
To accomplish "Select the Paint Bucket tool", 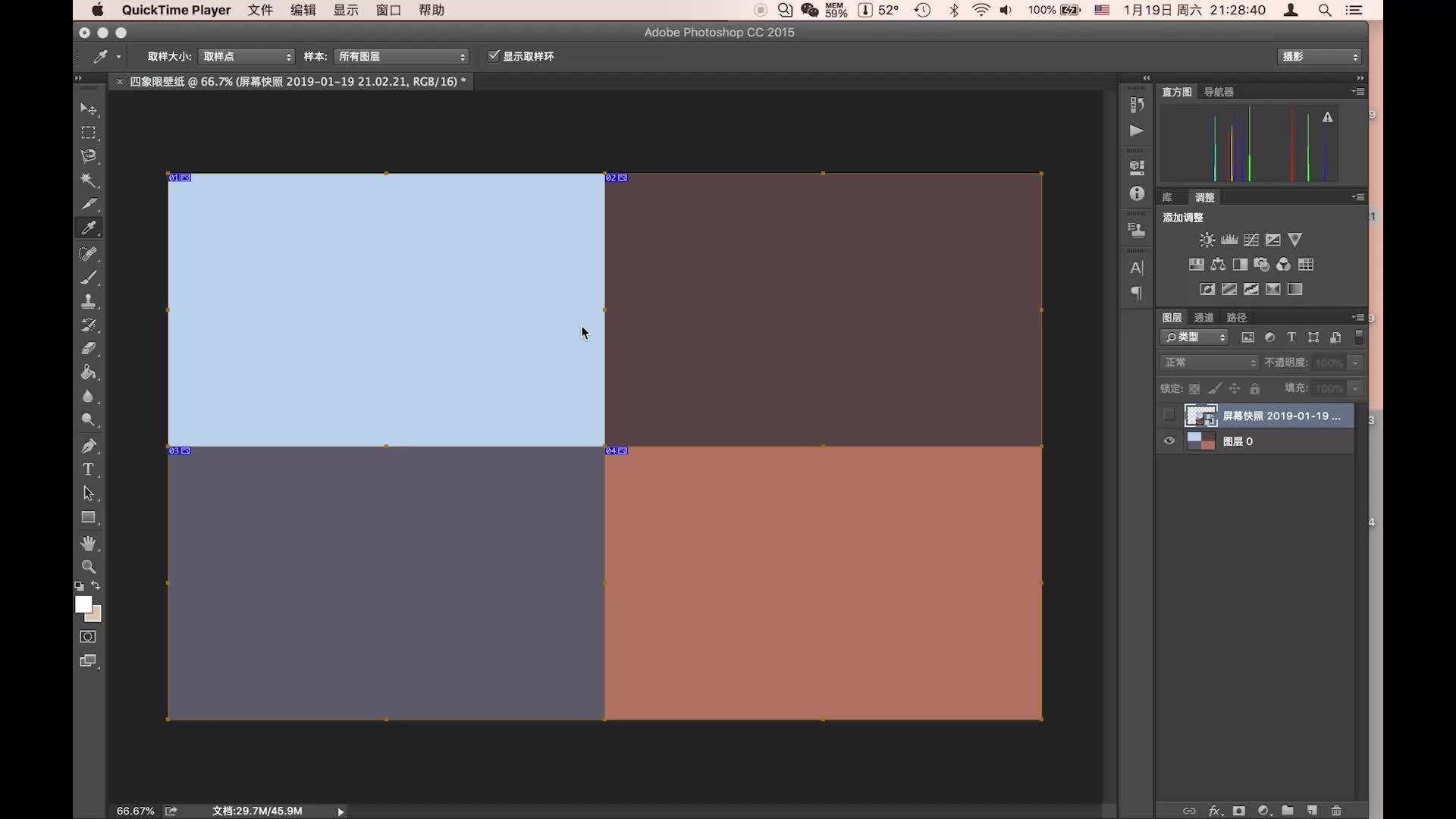I will 89,372.
